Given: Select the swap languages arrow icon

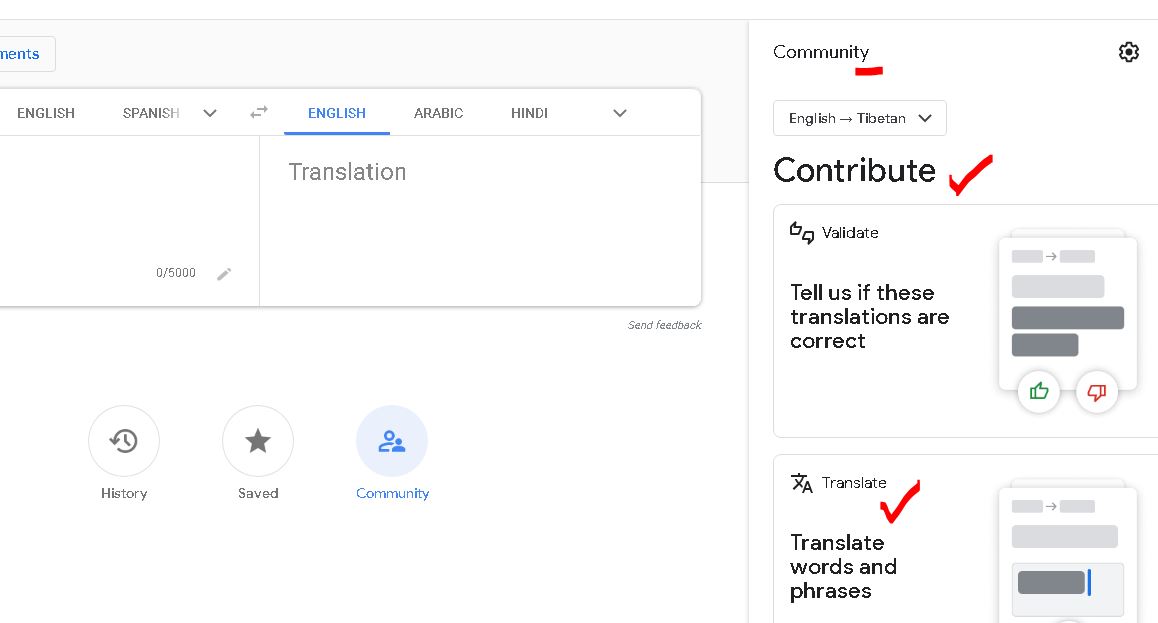Looking at the screenshot, I should click(x=258, y=113).
